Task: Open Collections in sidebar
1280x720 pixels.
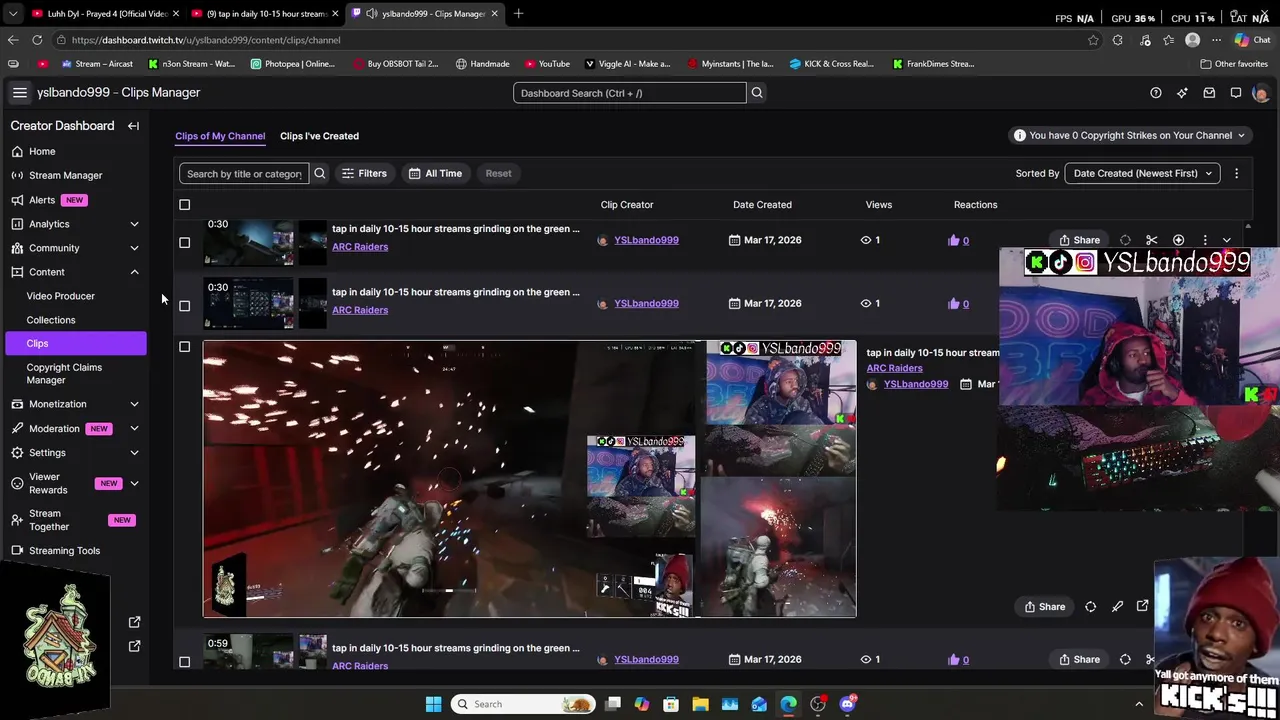Action: point(51,320)
